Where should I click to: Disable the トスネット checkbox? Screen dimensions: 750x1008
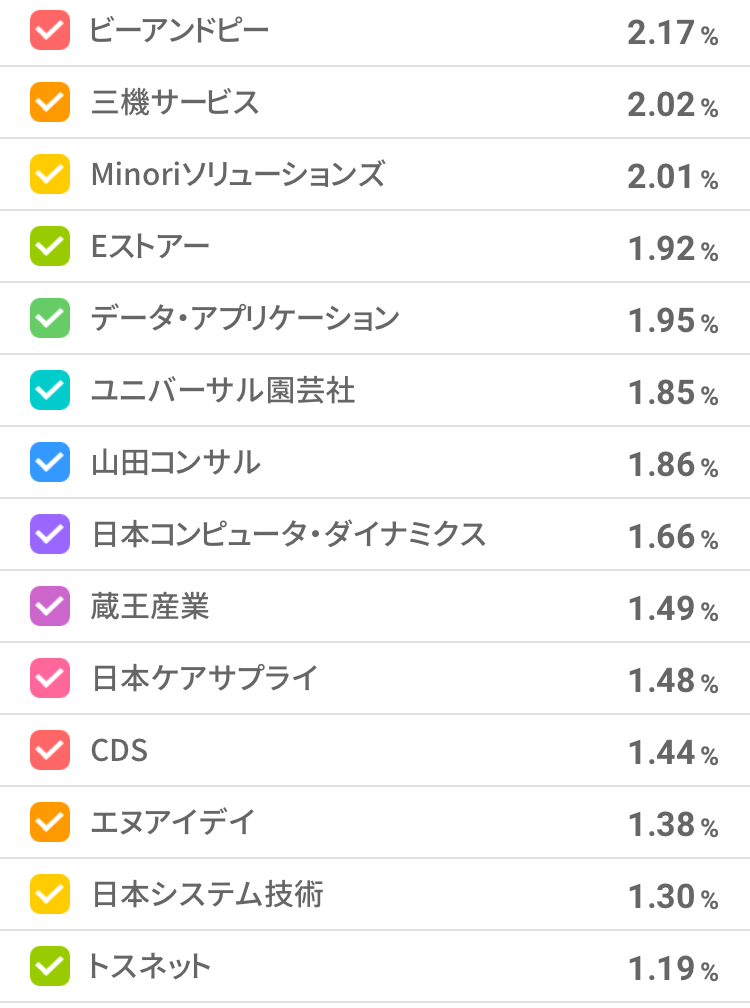(x=50, y=966)
